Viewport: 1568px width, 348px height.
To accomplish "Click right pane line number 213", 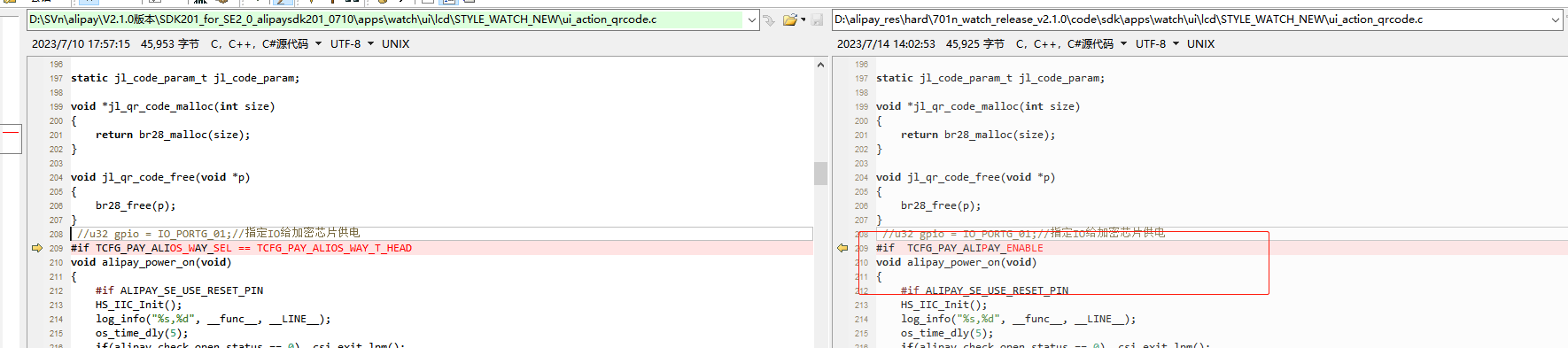I will [x=861, y=305].
